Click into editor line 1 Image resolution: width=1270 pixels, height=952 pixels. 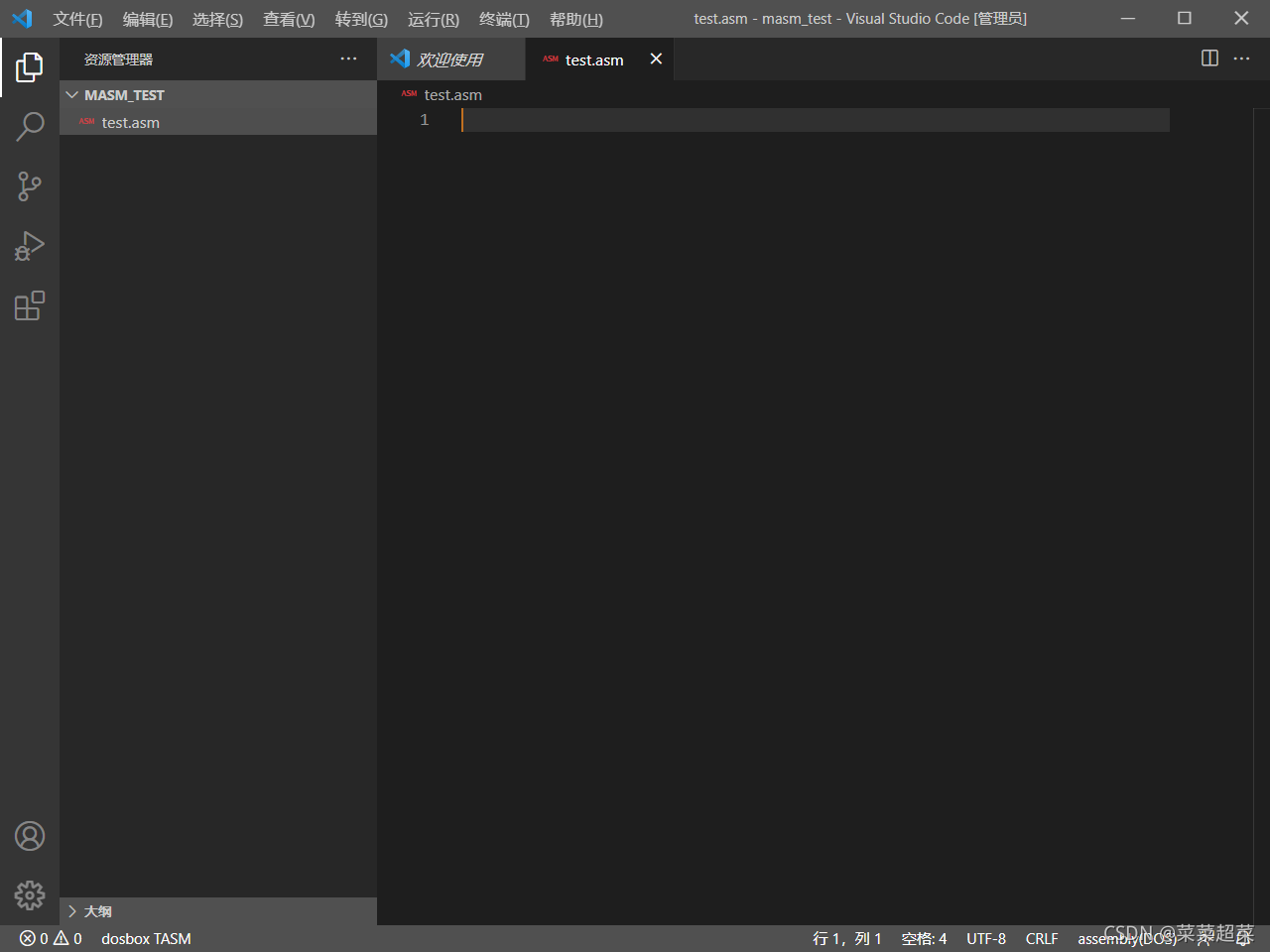(x=816, y=120)
